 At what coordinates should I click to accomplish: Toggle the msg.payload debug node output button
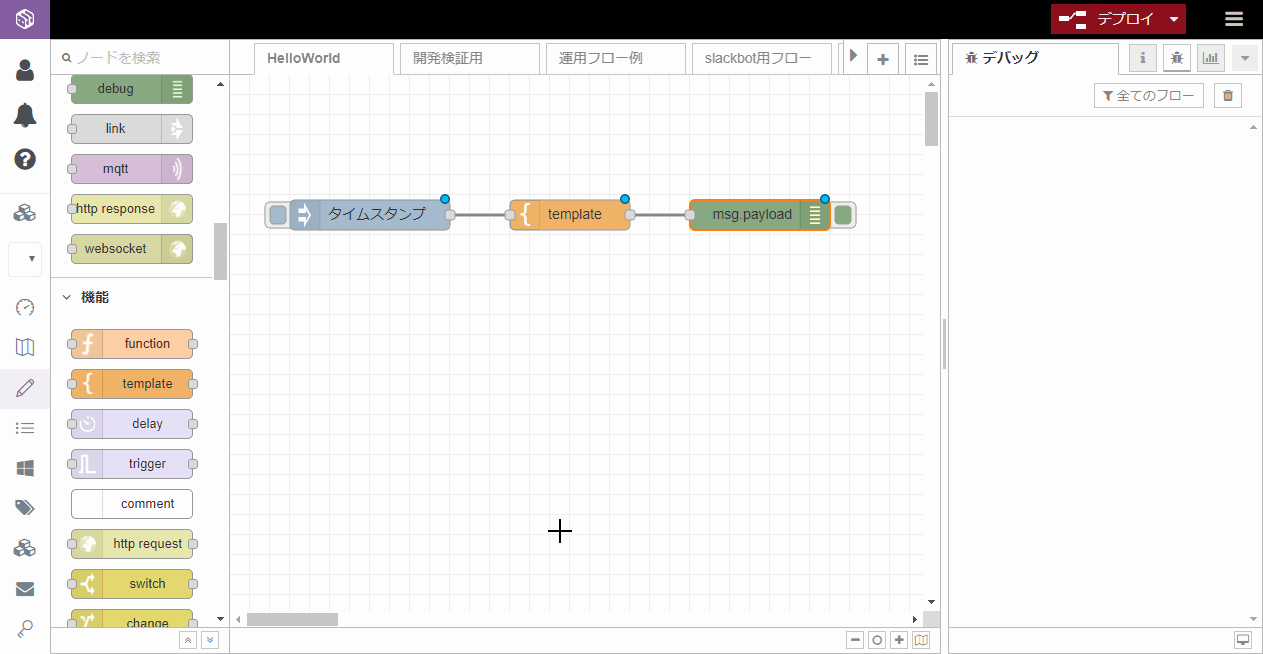pos(843,215)
